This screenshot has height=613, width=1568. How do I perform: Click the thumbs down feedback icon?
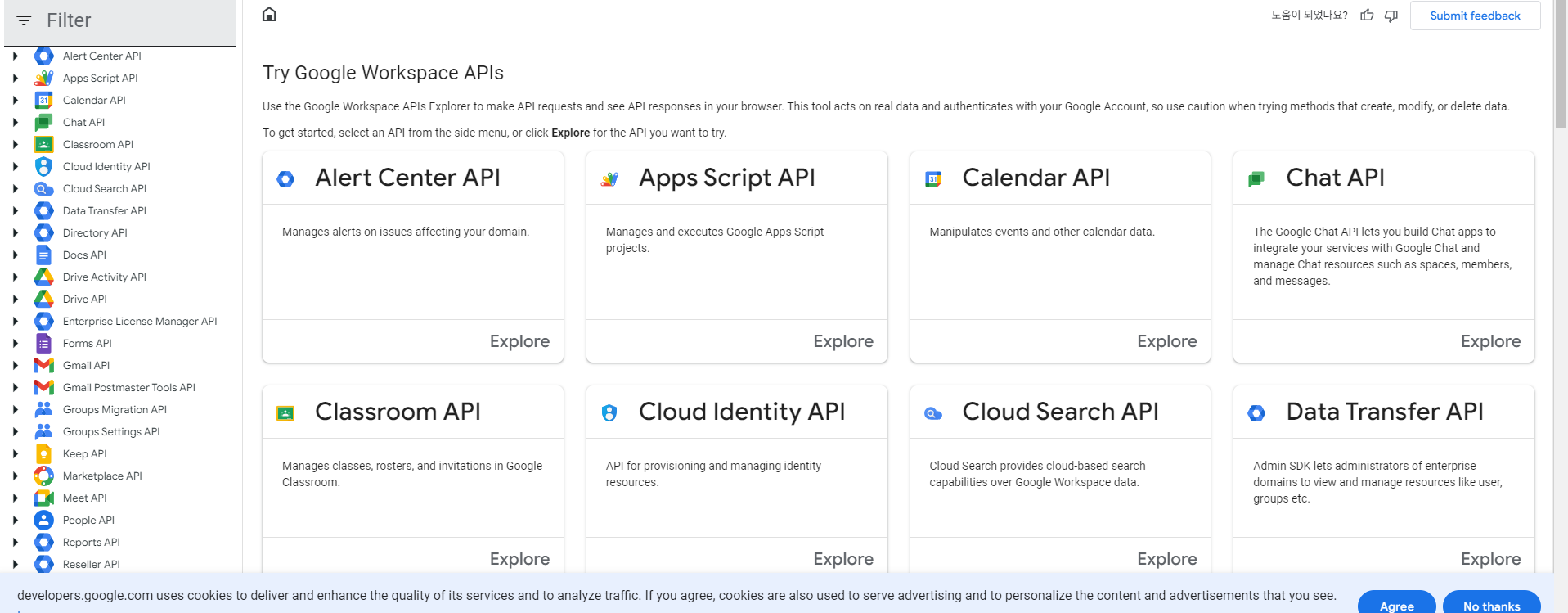point(1391,16)
